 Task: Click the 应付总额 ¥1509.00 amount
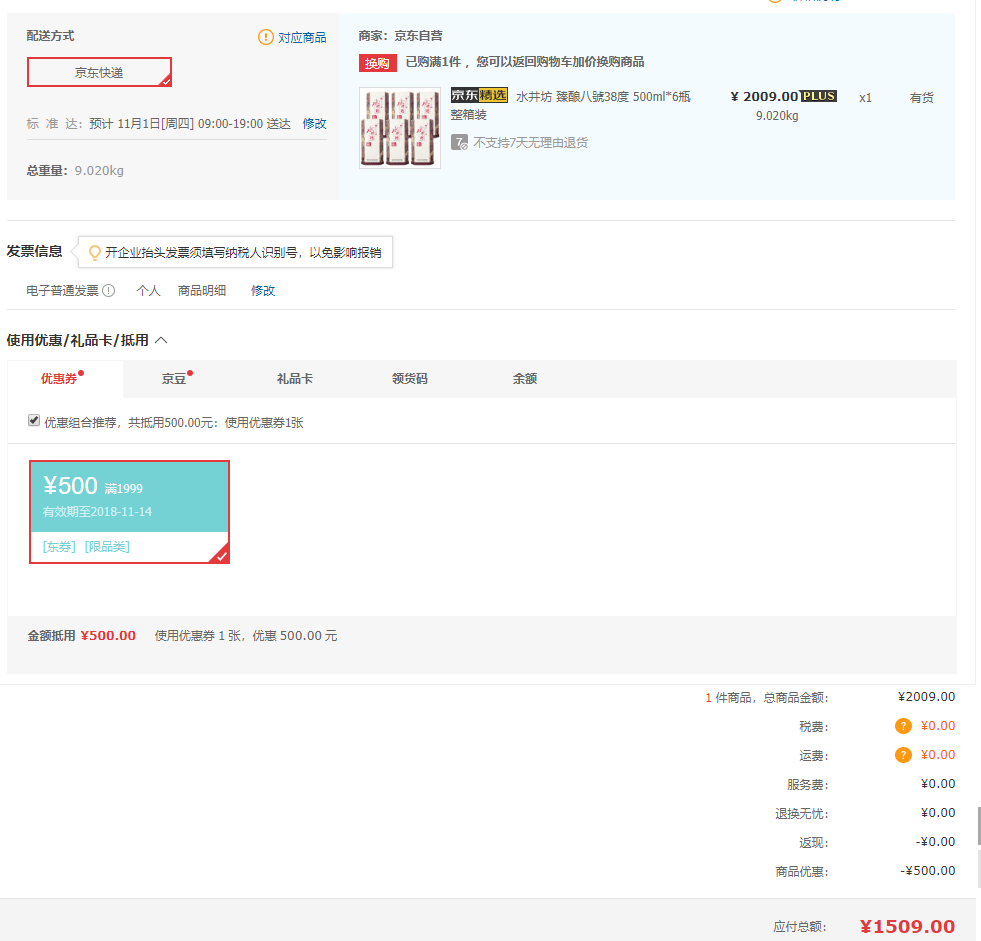coord(907,926)
